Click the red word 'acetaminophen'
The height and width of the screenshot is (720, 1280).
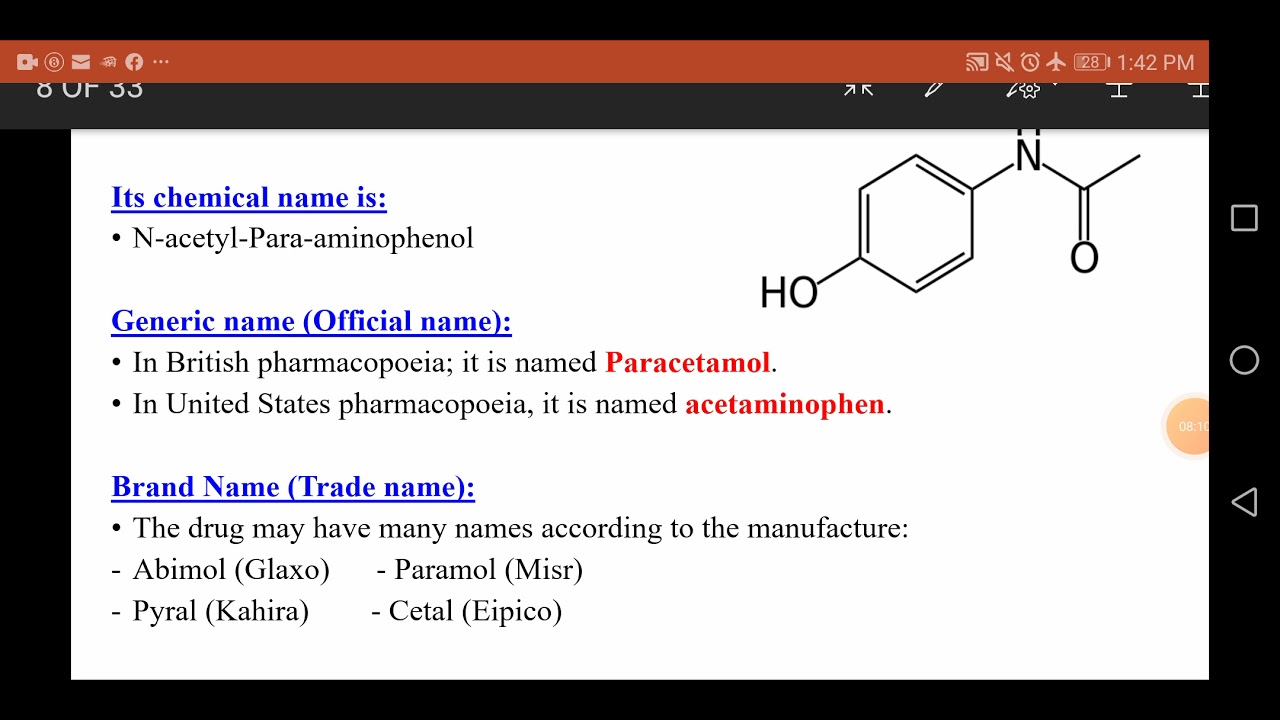tap(785, 404)
